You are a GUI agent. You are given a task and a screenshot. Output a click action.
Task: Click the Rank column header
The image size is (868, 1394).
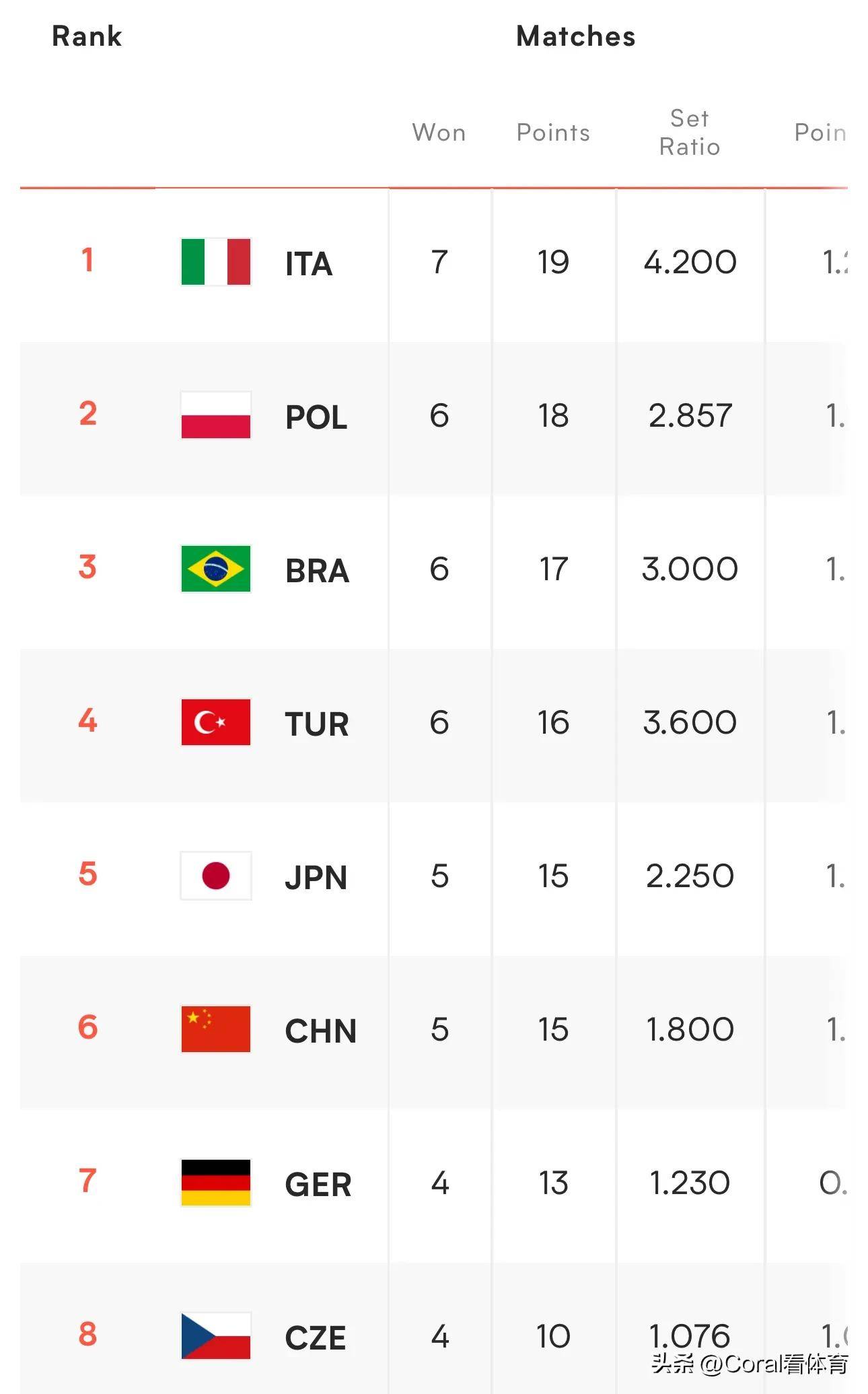click(x=87, y=36)
